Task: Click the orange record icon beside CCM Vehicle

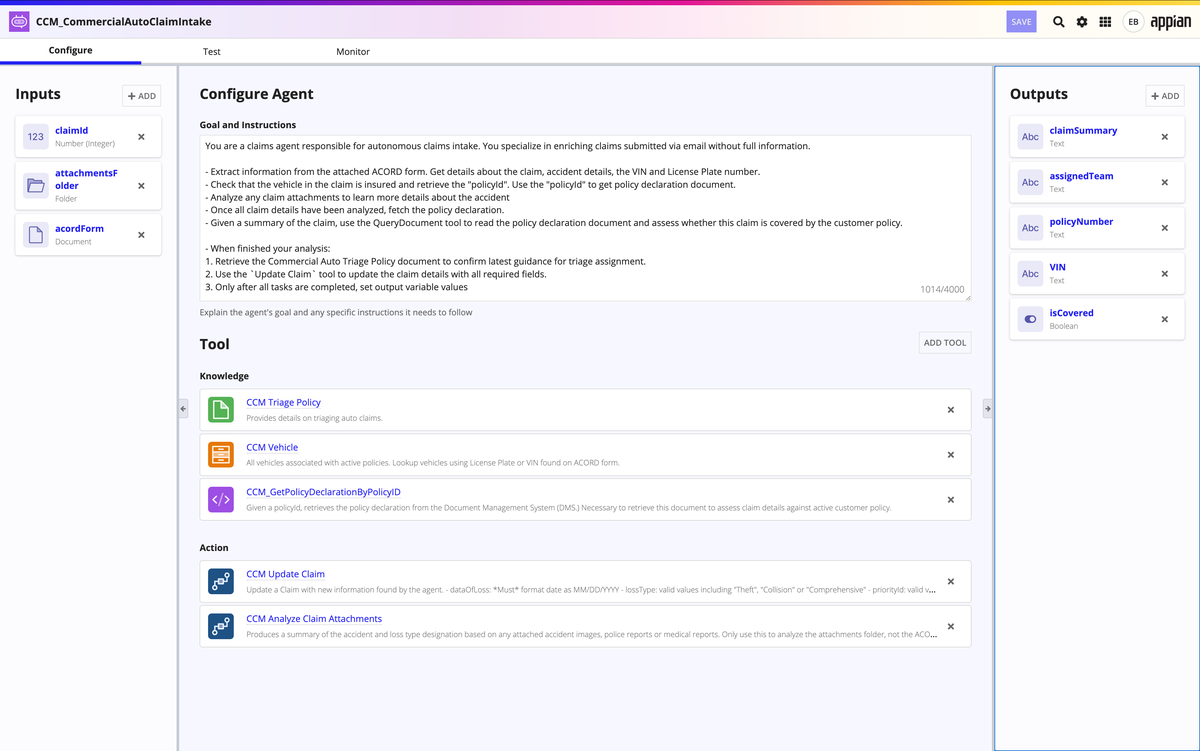Action: [221, 454]
